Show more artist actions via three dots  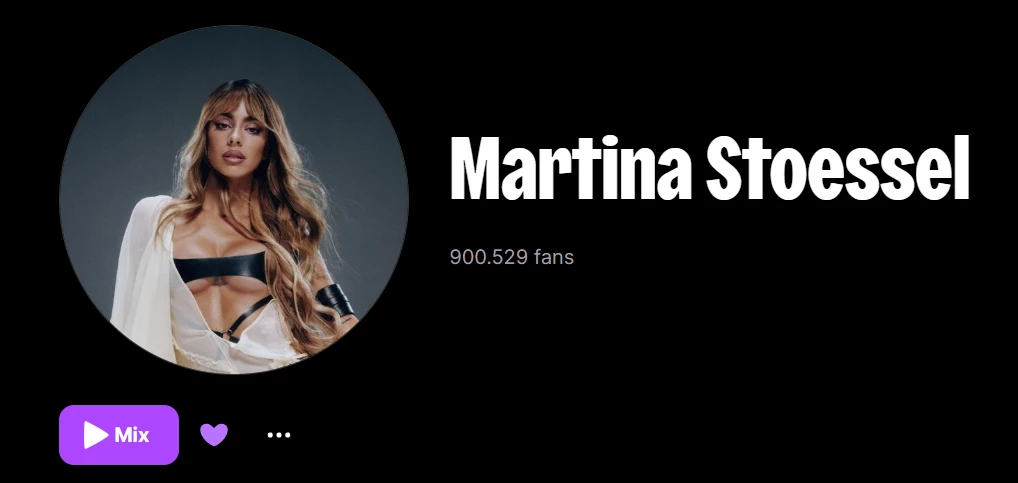pyautogui.click(x=279, y=435)
